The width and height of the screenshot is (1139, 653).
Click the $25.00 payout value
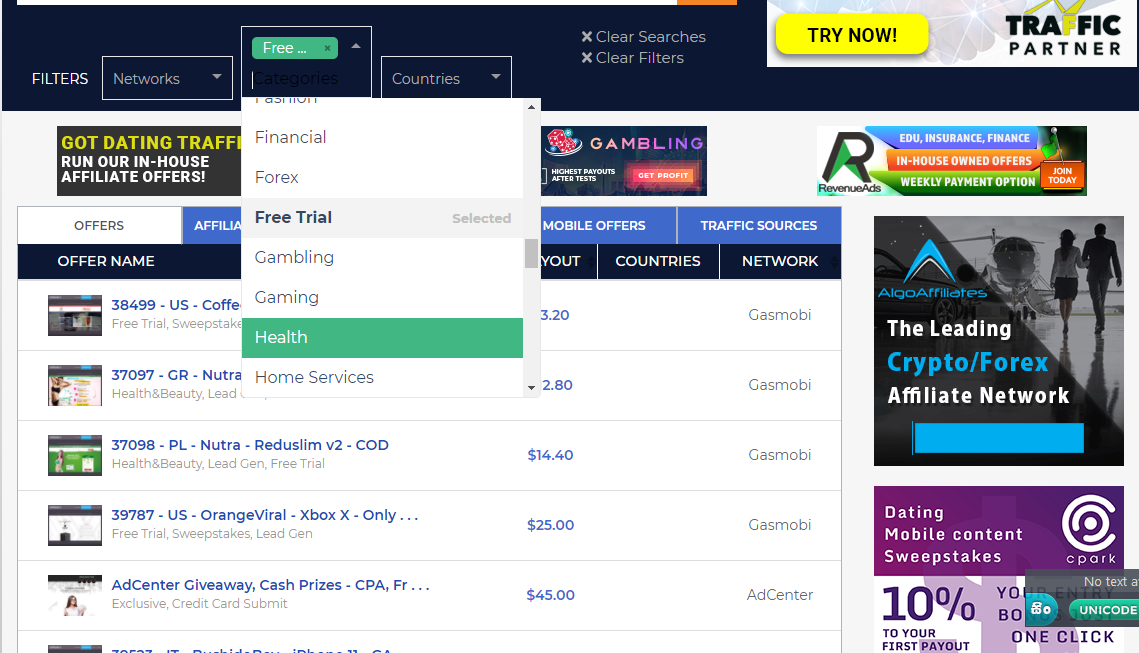click(x=550, y=524)
